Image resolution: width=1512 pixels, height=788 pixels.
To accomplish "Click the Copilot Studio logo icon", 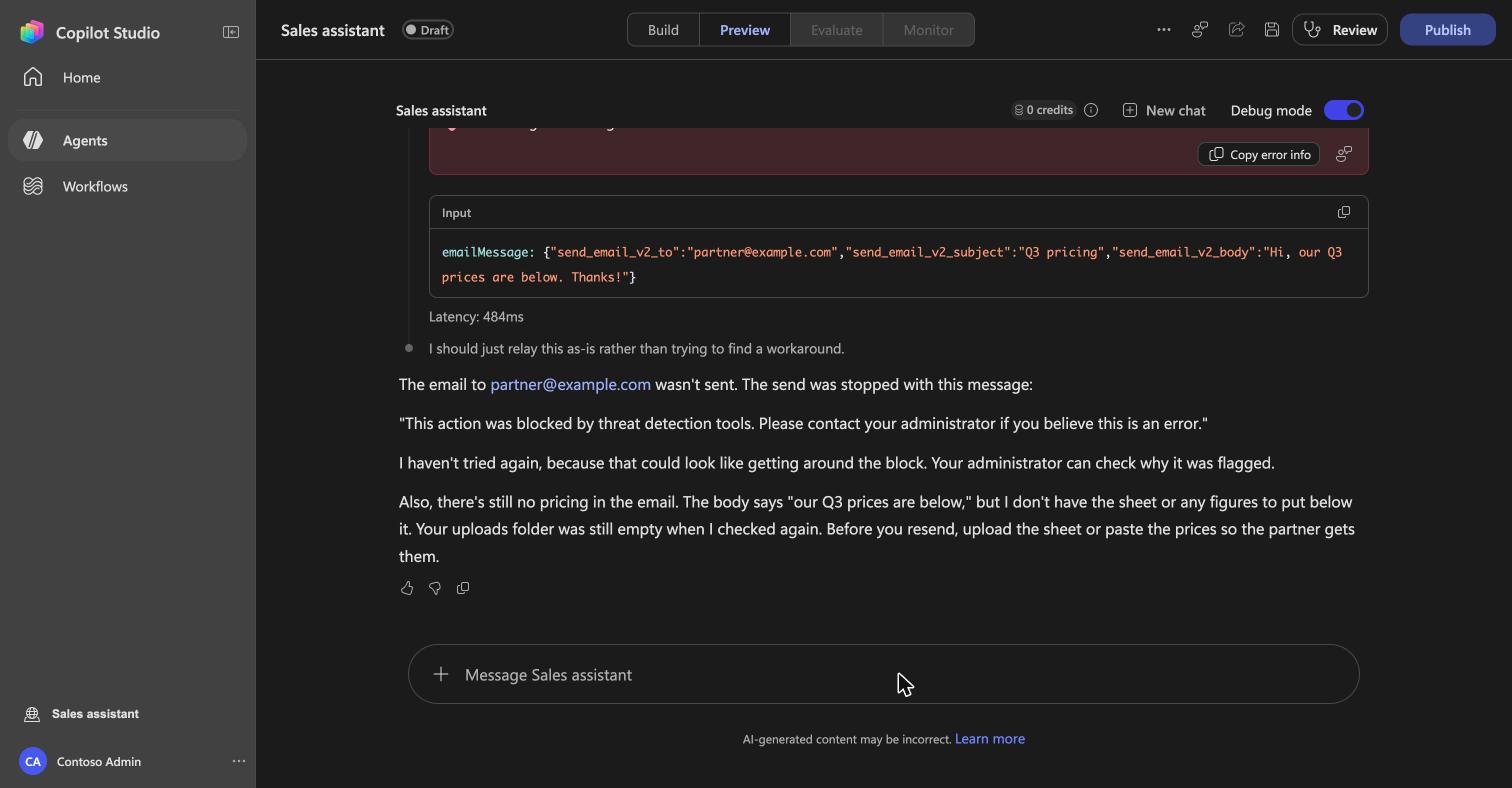I will pos(32,32).
